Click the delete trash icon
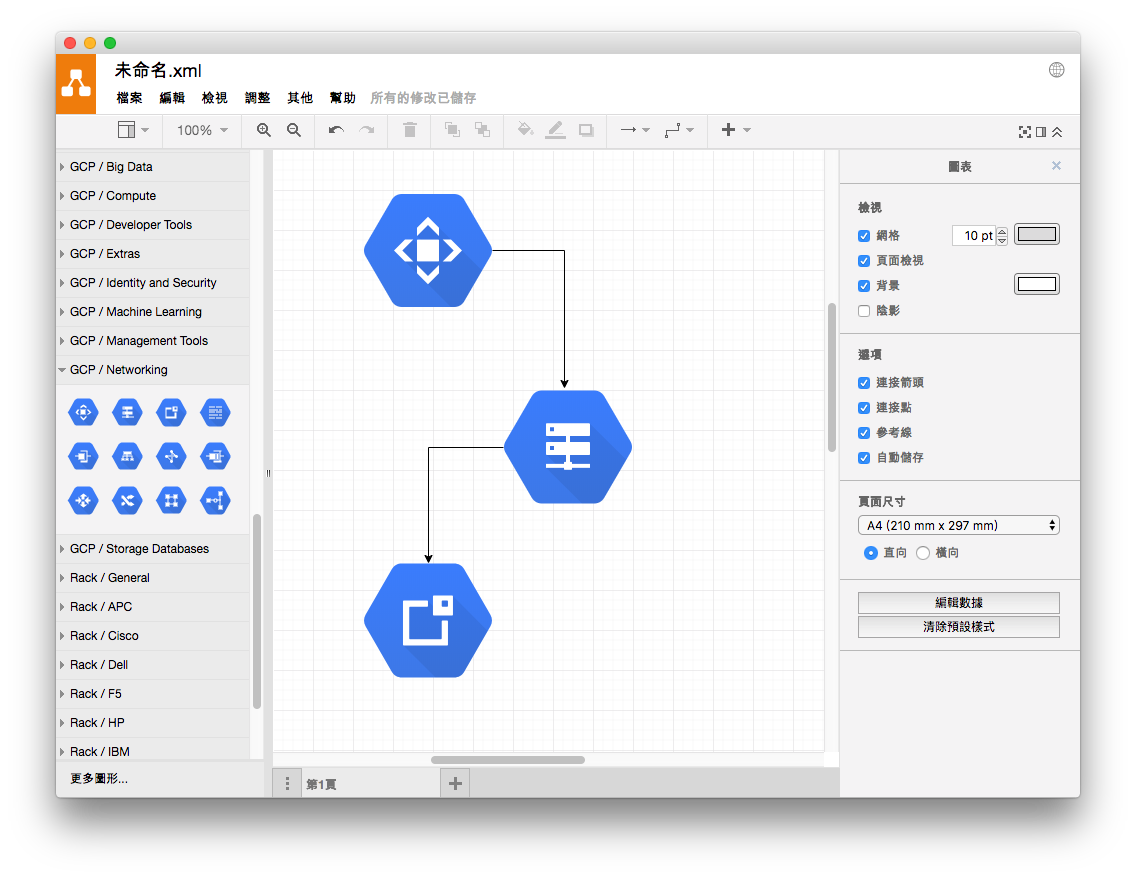The image size is (1136, 878). click(x=409, y=130)
